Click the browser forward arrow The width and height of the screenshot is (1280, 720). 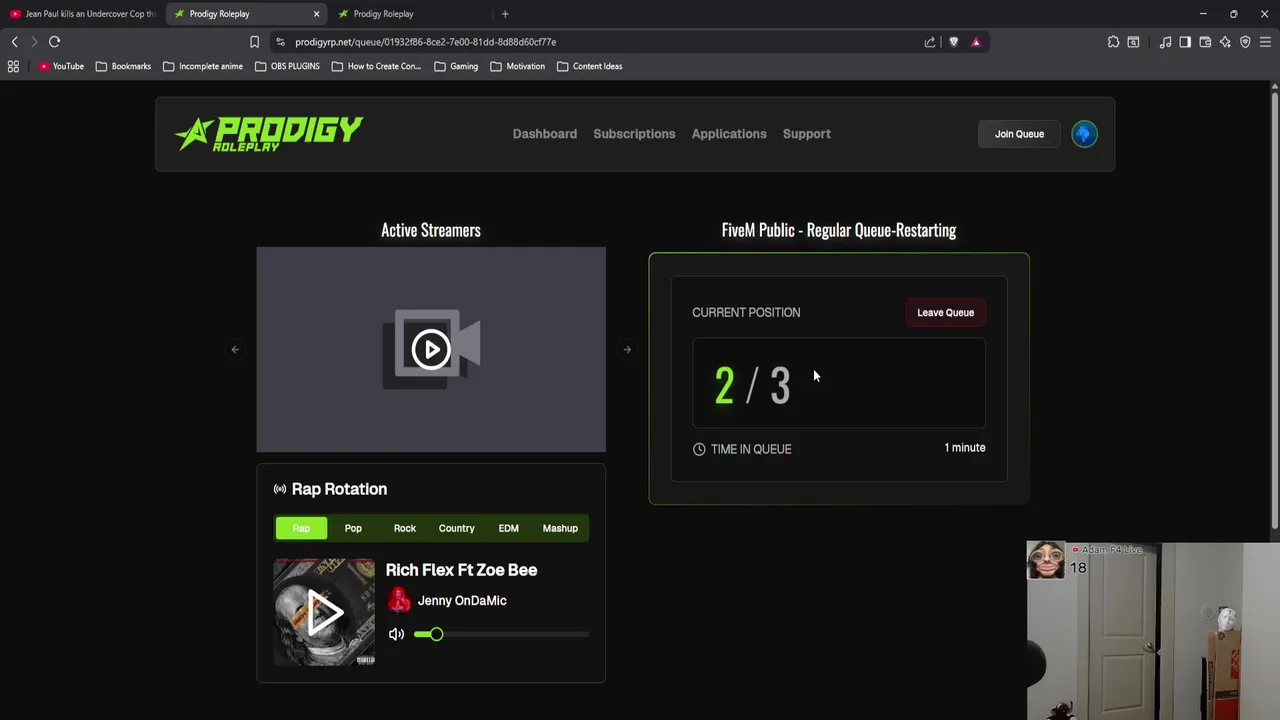(34, 42)
